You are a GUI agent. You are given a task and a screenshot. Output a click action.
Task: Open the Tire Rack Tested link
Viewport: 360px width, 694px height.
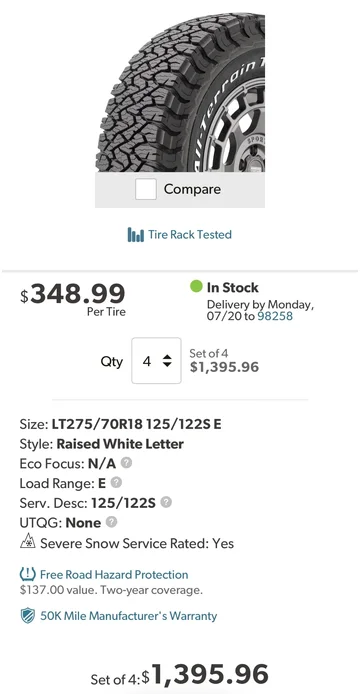[190, 234]
